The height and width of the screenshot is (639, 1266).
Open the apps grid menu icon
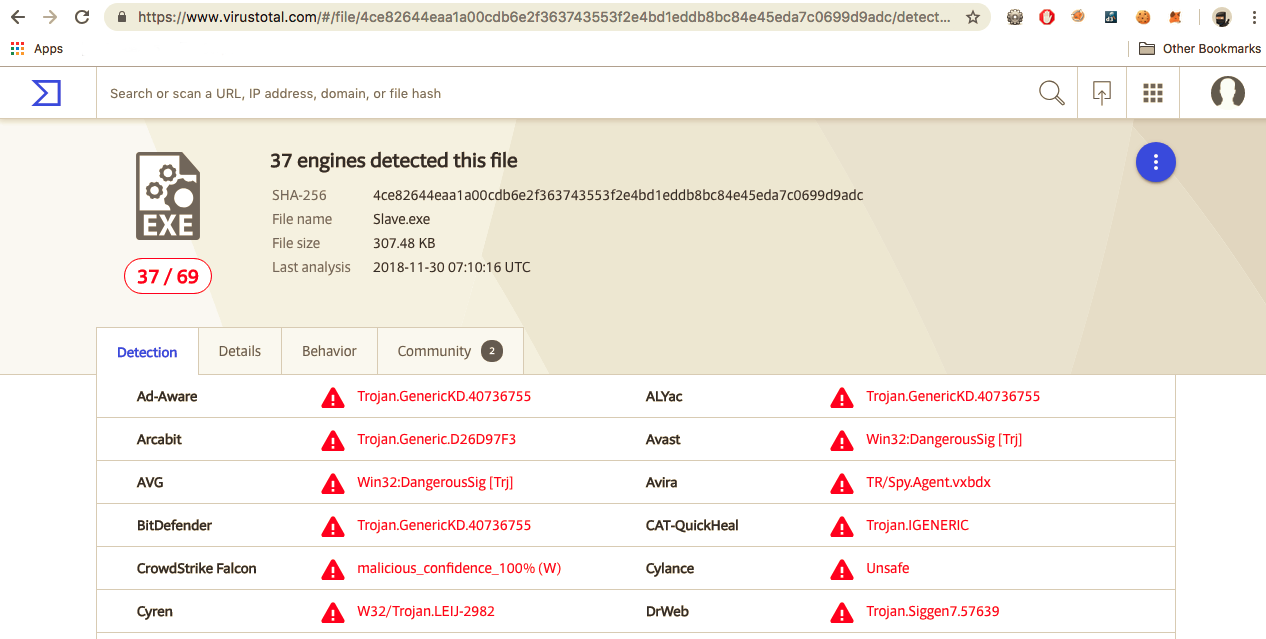coord(1152,93)
